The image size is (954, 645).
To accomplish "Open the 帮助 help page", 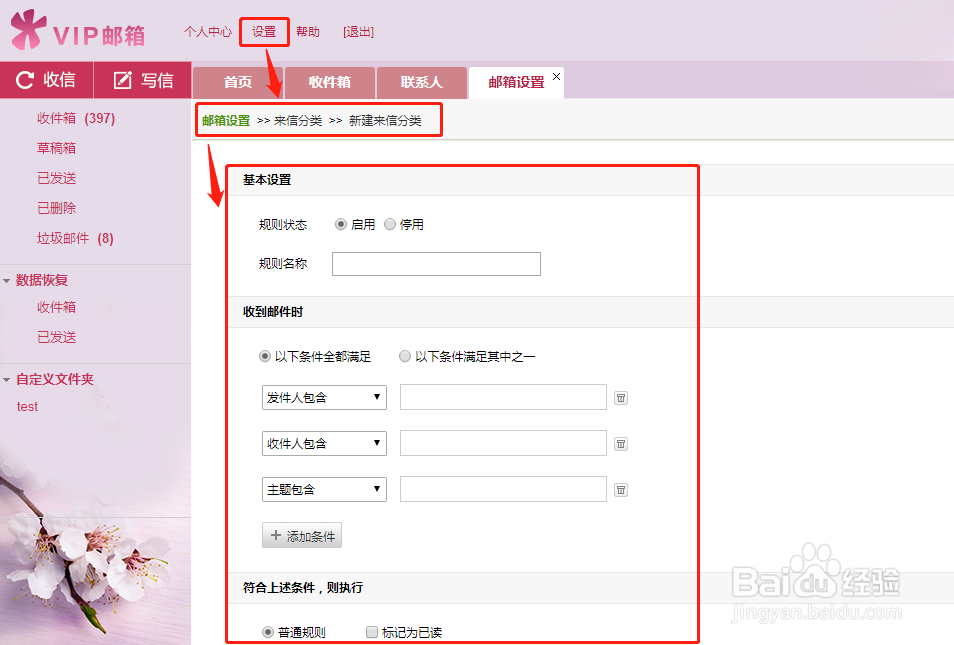I will 308,31.
